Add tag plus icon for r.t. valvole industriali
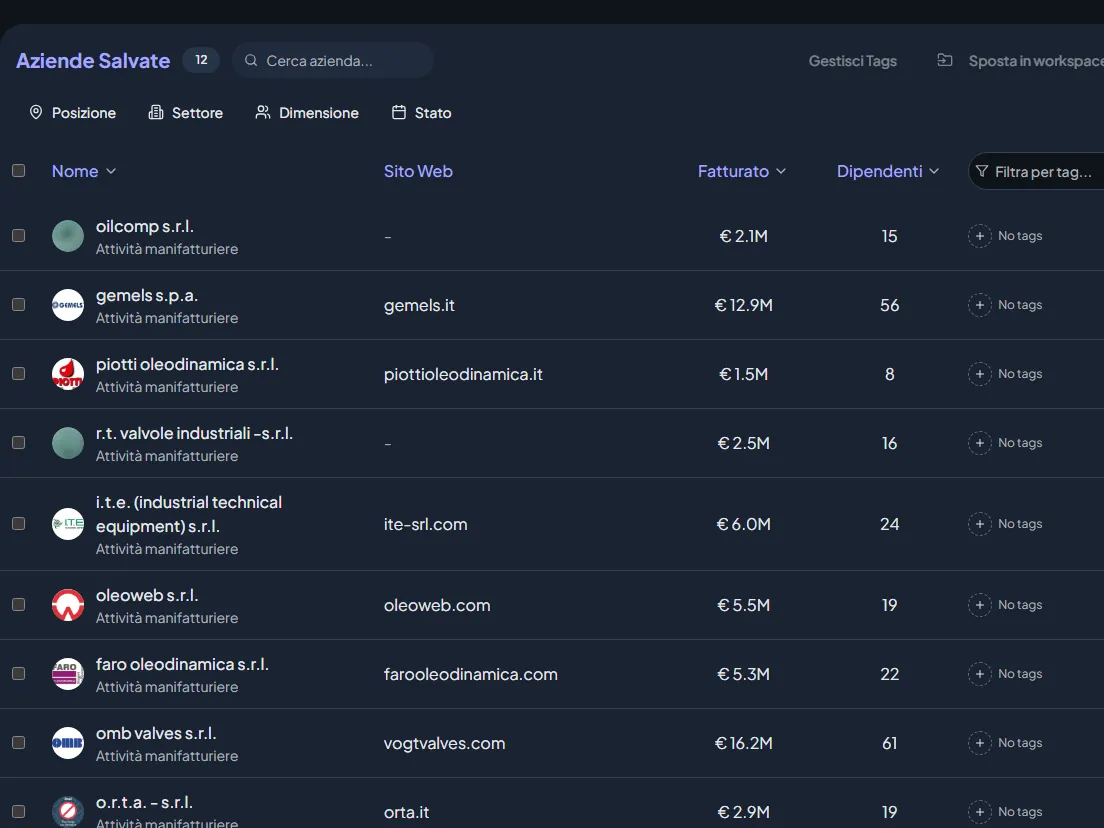 click(x=979, y=443)
